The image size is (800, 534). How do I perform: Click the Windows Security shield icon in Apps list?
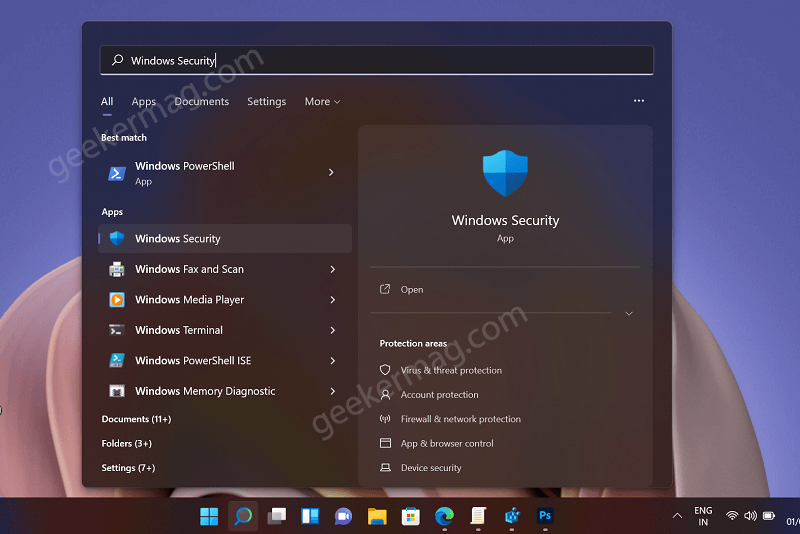coord(117,238)
